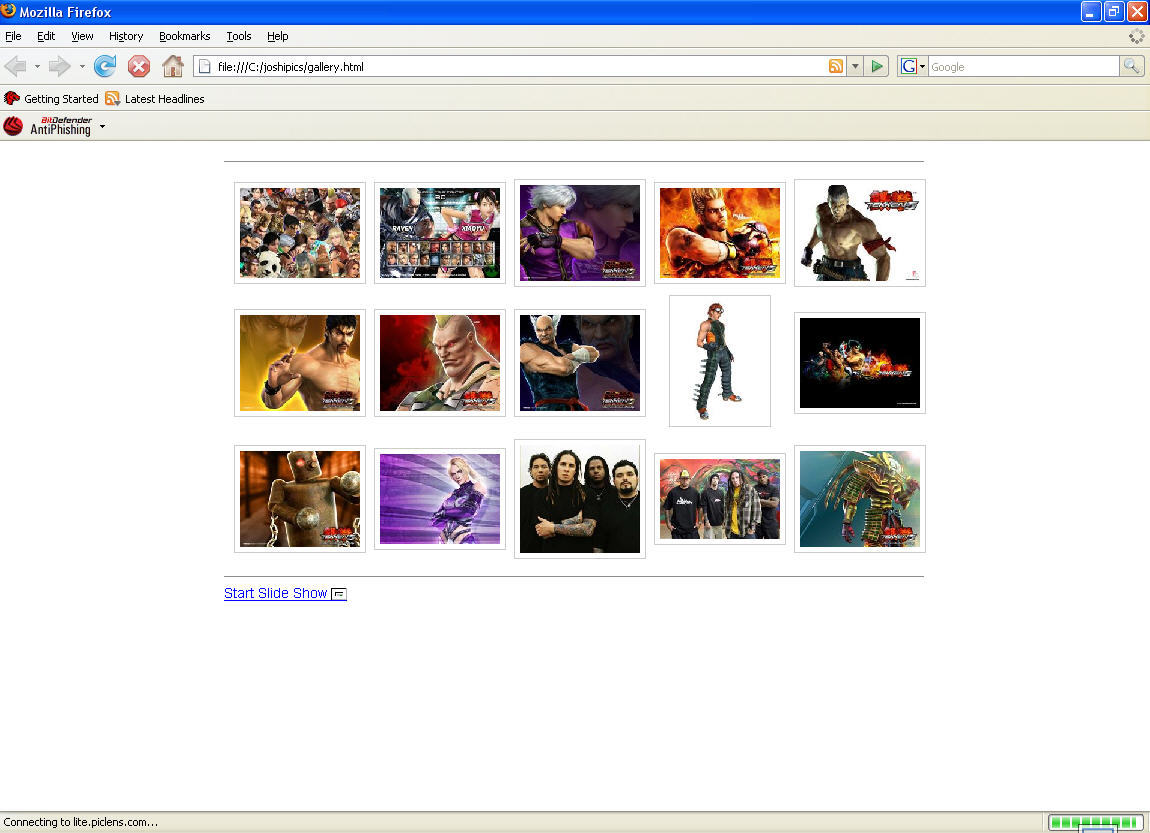Open the character crowd collage thumbnail
The height and width of the screenshot is (833, 1150).
coord(300,233)
